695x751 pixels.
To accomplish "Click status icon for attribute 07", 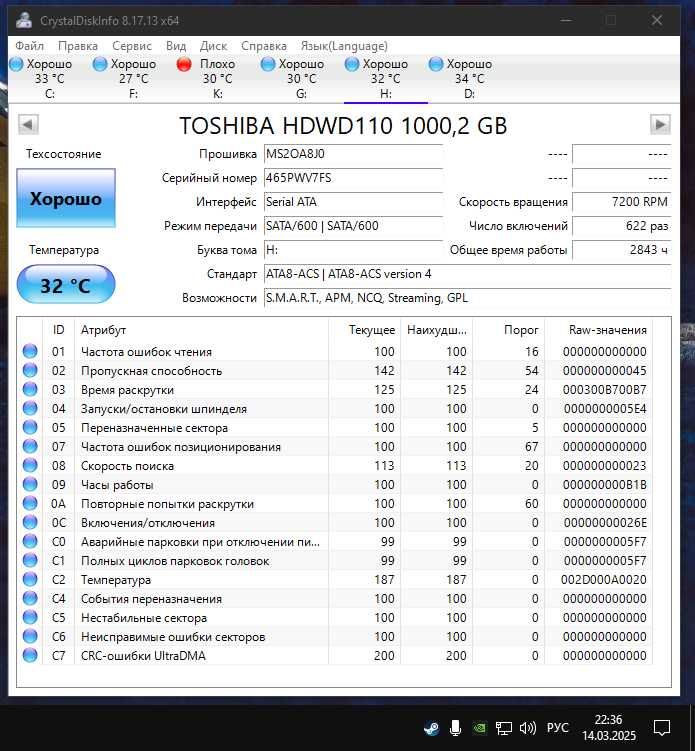I will tap(30, 446).
